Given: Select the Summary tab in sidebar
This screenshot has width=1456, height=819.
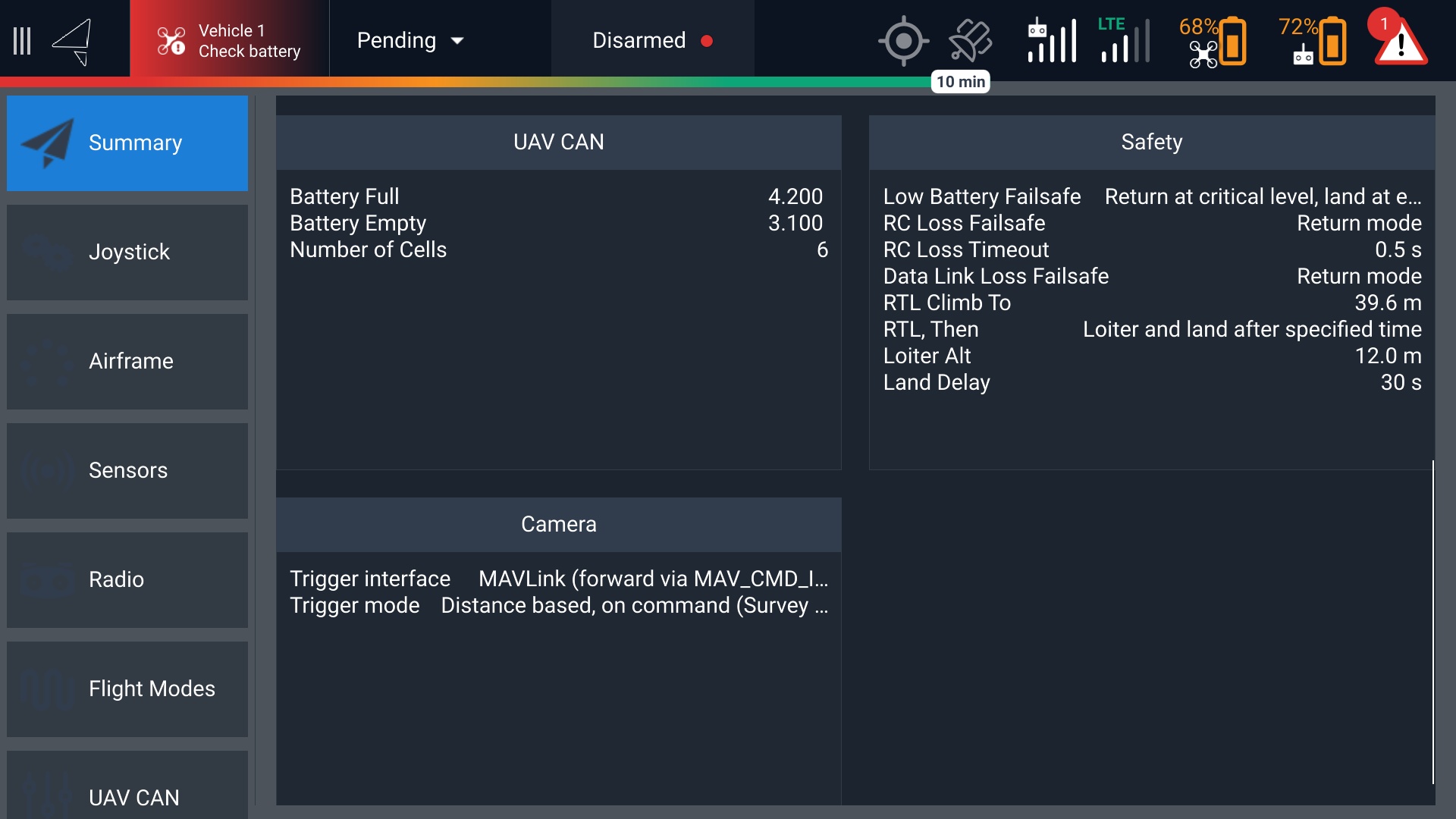Looking at the screenshot, I should click(127, 143).
